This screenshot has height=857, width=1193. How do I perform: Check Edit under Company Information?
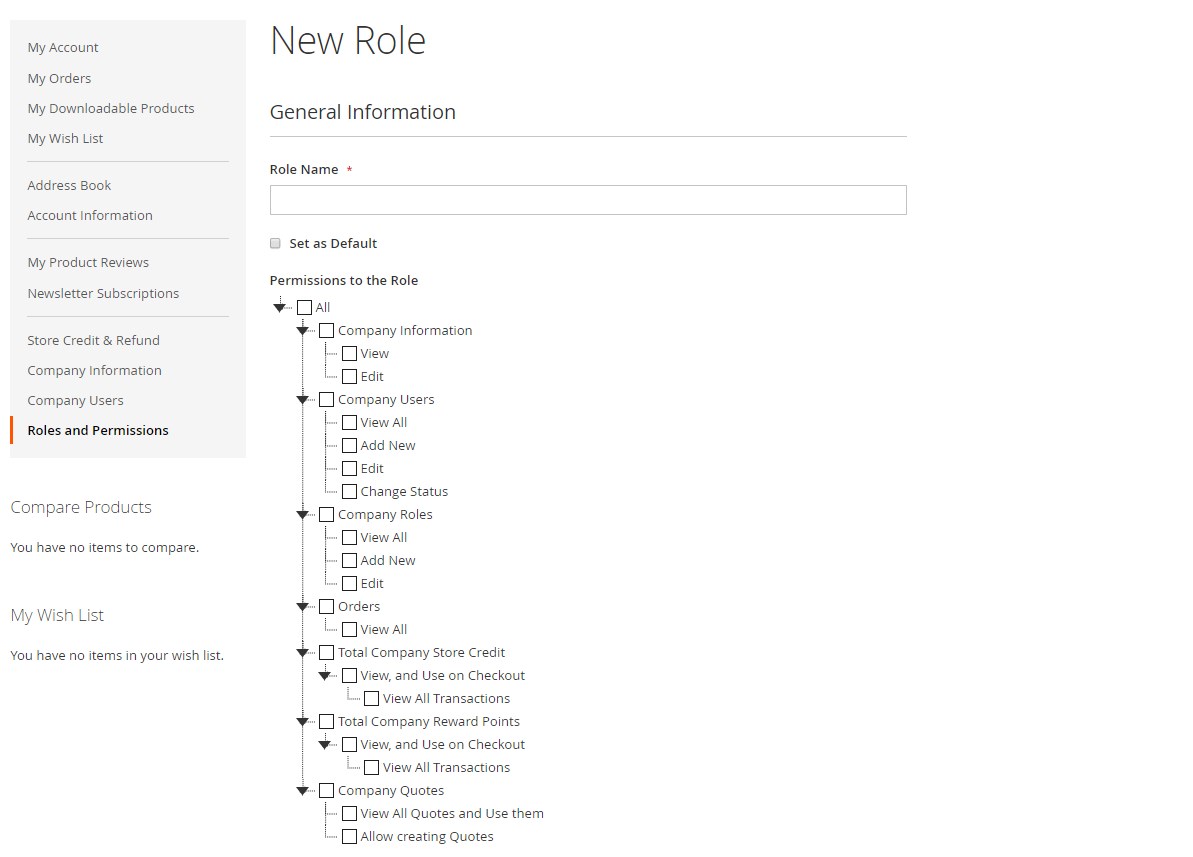[349, 376]
